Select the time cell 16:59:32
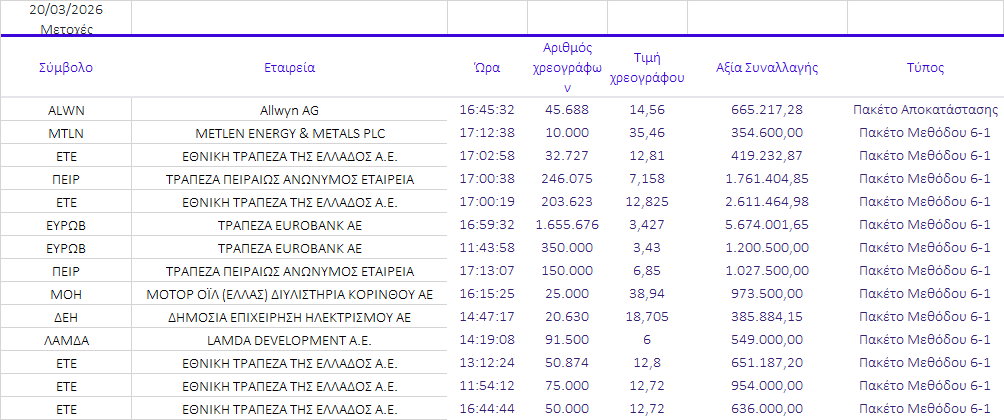This screenshot has width=1004, height=420. pos(487,225)
